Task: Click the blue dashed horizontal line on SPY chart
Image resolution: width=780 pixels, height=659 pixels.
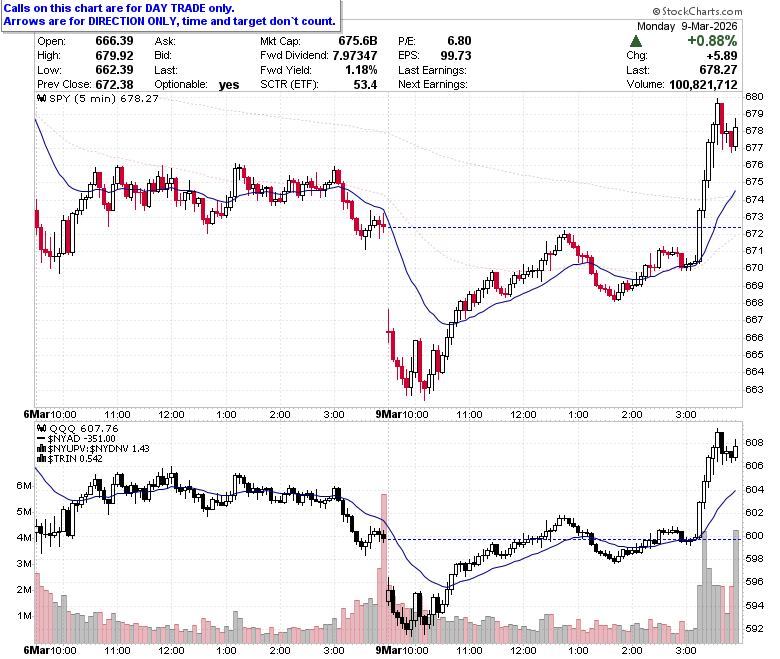Action: tap(565, 228)
